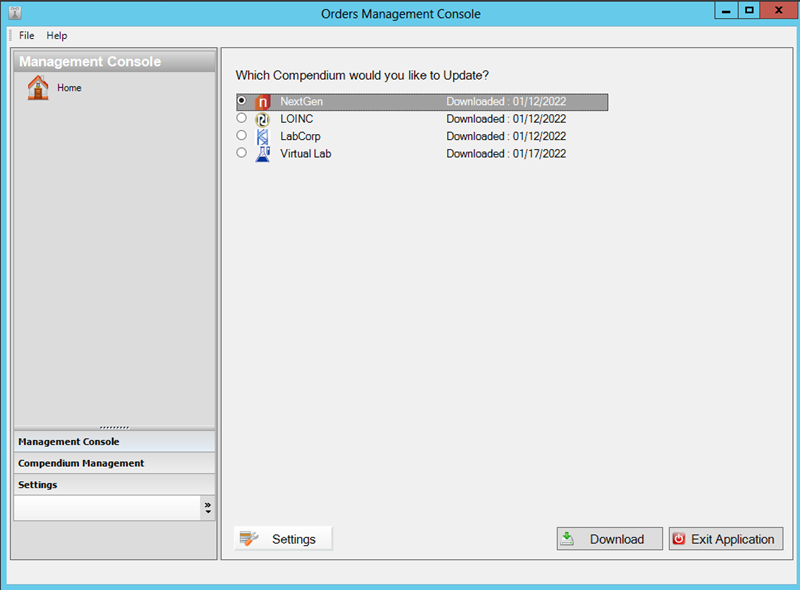This screenshot has width=800, height=590.
Task: Select the LabCorp radio button
Action: [x=242, y=135]
